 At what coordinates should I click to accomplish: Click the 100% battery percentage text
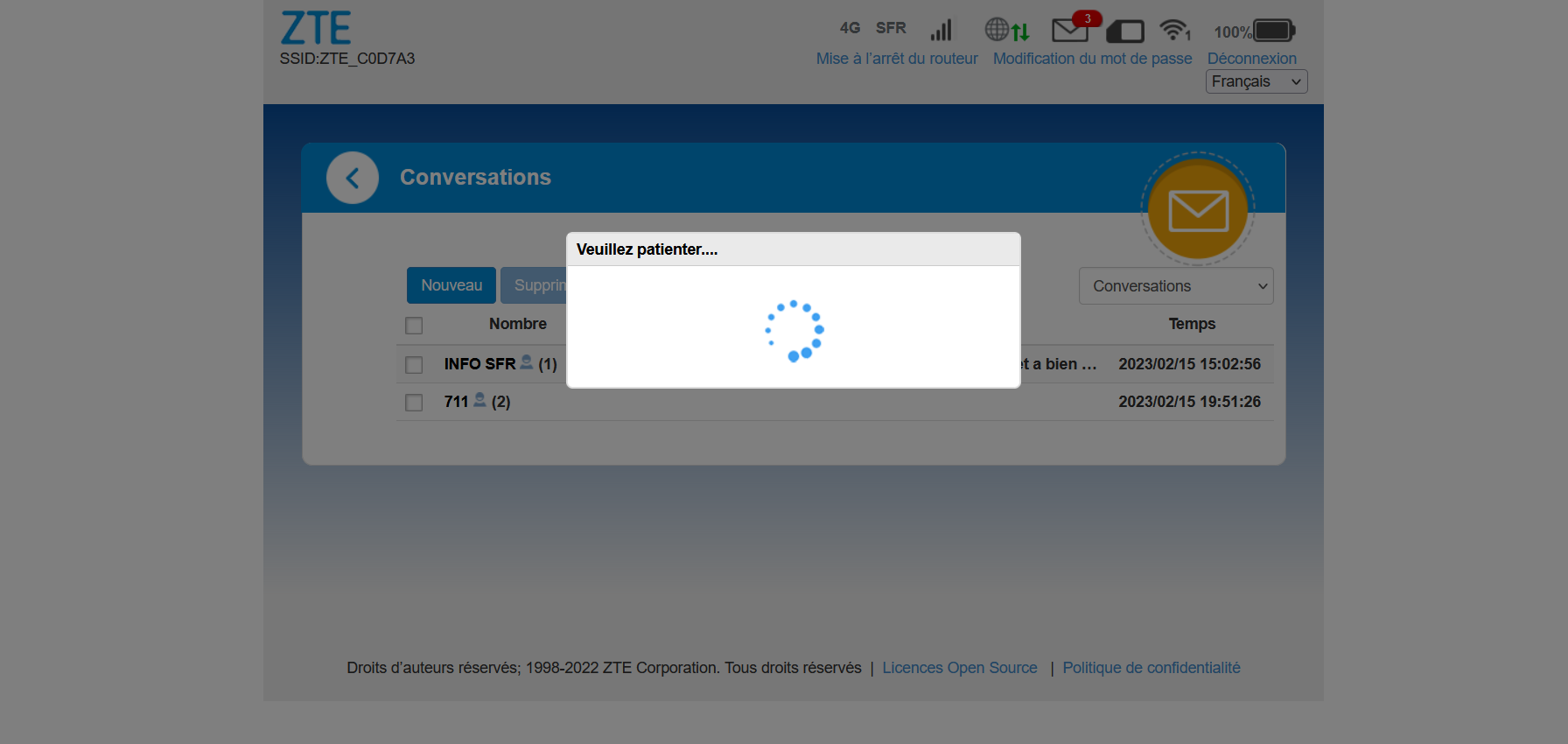coord(1233,32)
